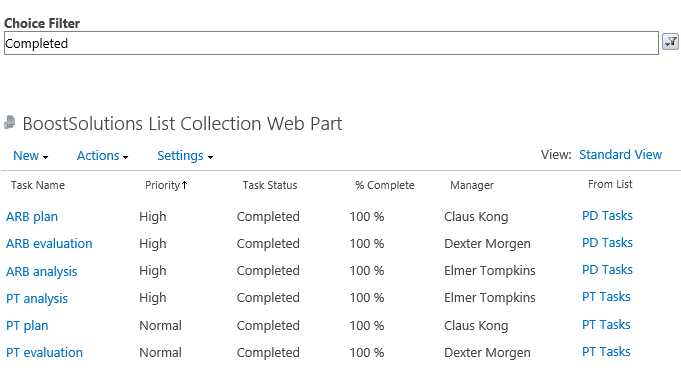This screenshot has height=377, width=681.
Task: Click the filter funnel icon beside Choice Filter
Action: [x=671, y=42]
